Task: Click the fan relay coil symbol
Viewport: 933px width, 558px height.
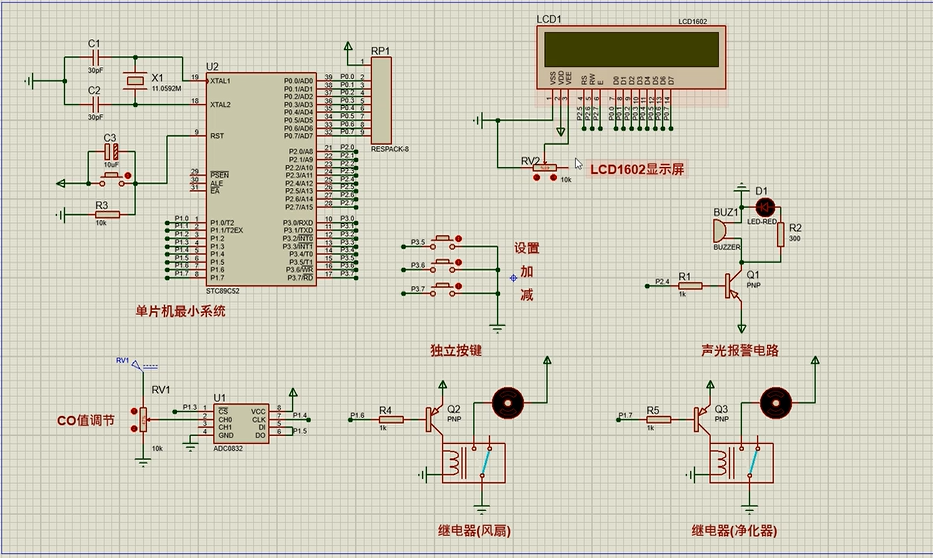Action: pos(456,463)
